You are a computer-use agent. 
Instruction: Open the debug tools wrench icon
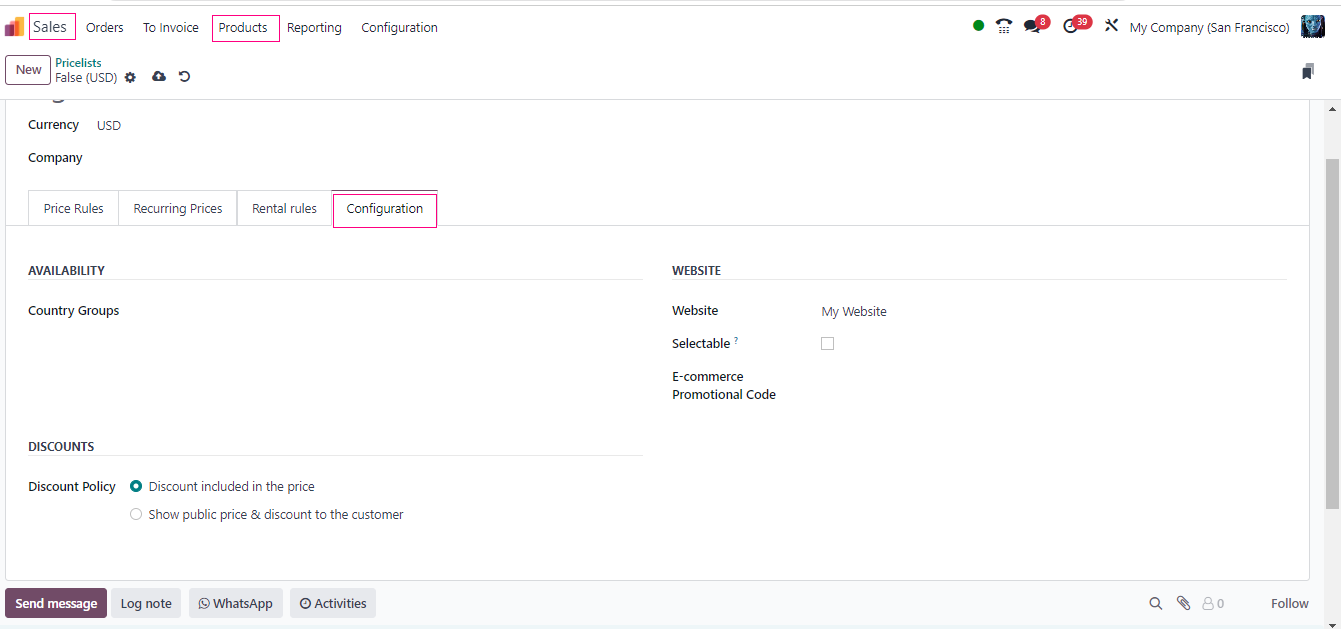tap(1111, 26)
